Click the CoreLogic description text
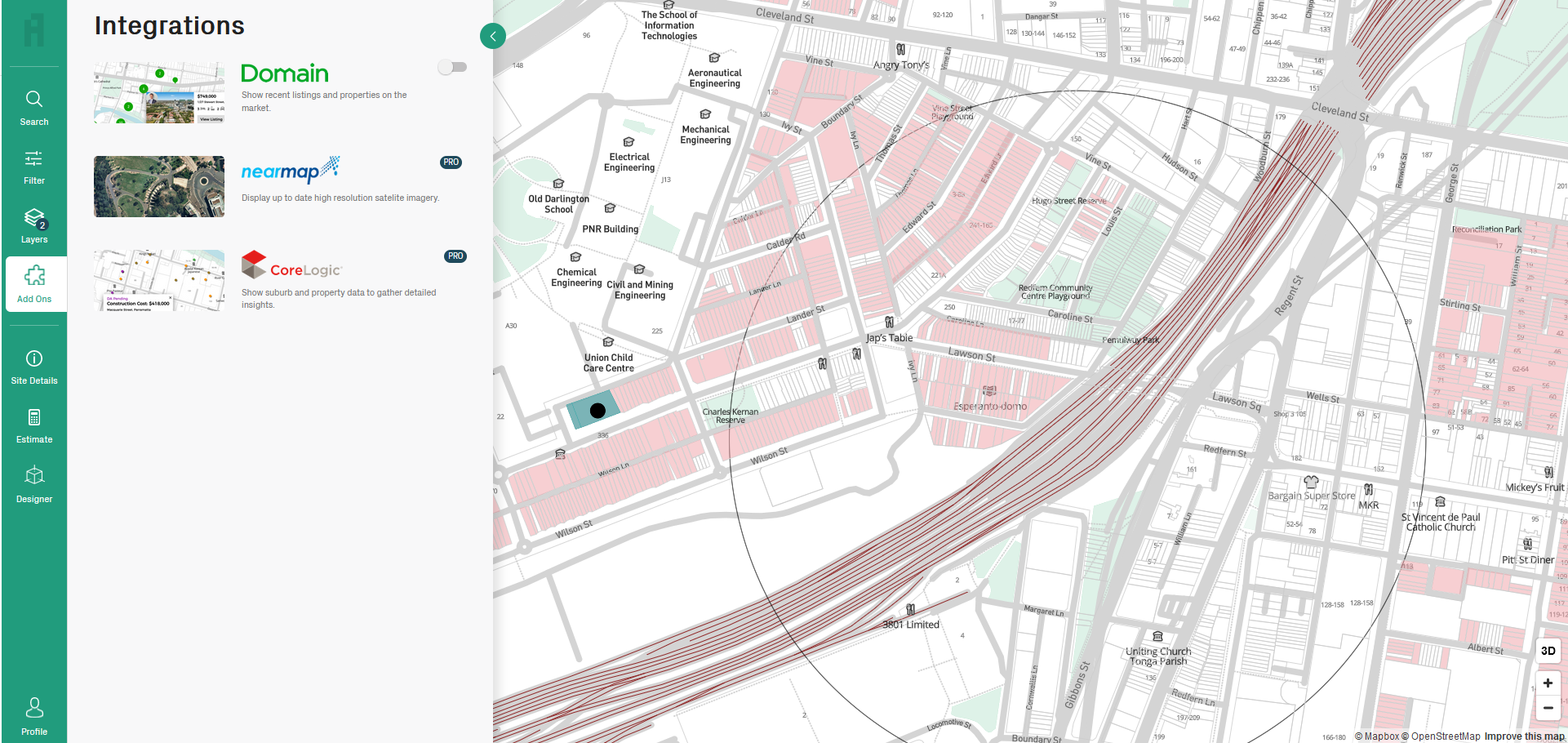The height and width of the screenshot is (743, 1568). pos(339,298)
